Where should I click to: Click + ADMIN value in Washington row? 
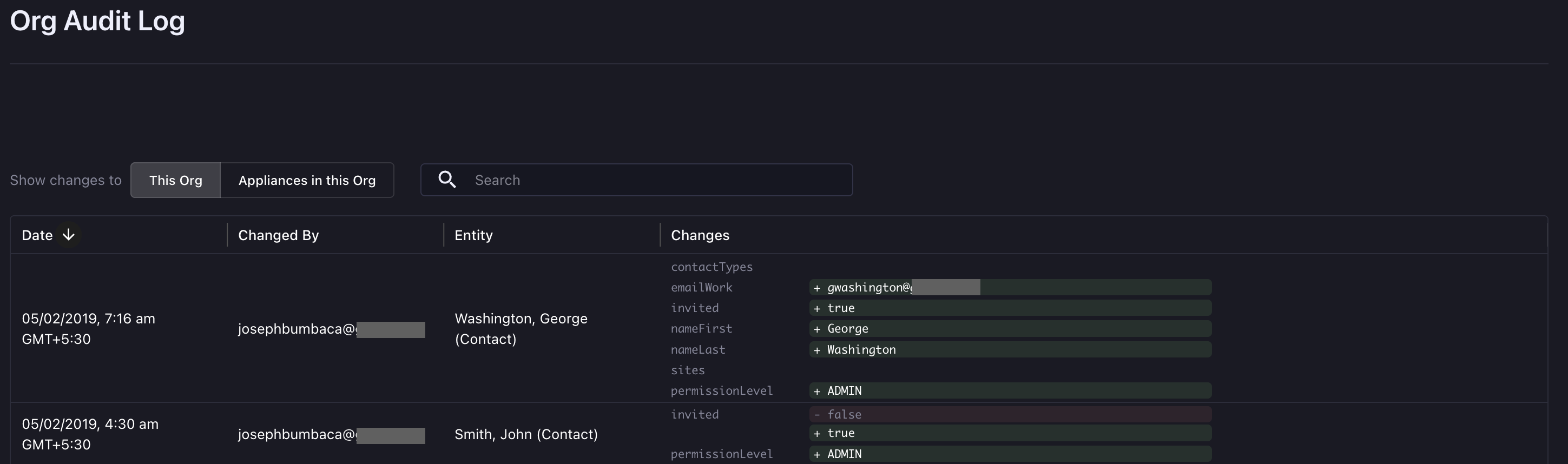point(1011,390)
